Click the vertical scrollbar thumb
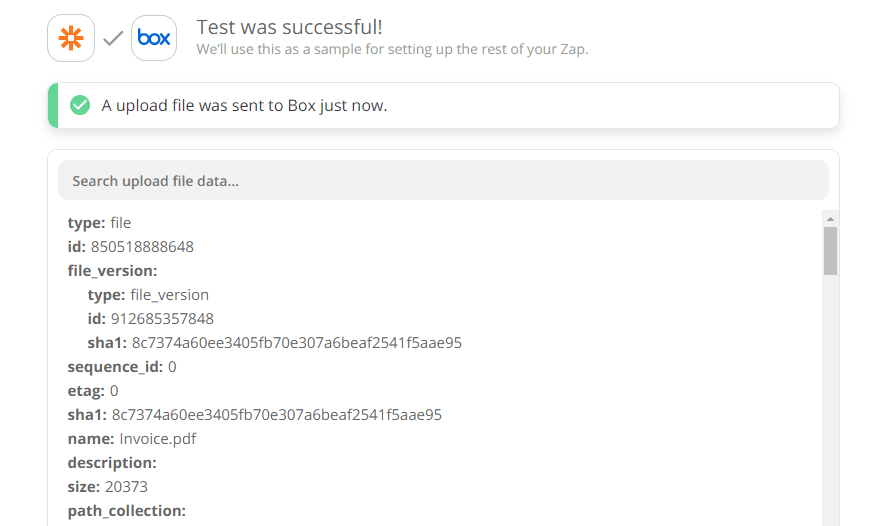This screenshot has width=887, height=526. [830, 250]
